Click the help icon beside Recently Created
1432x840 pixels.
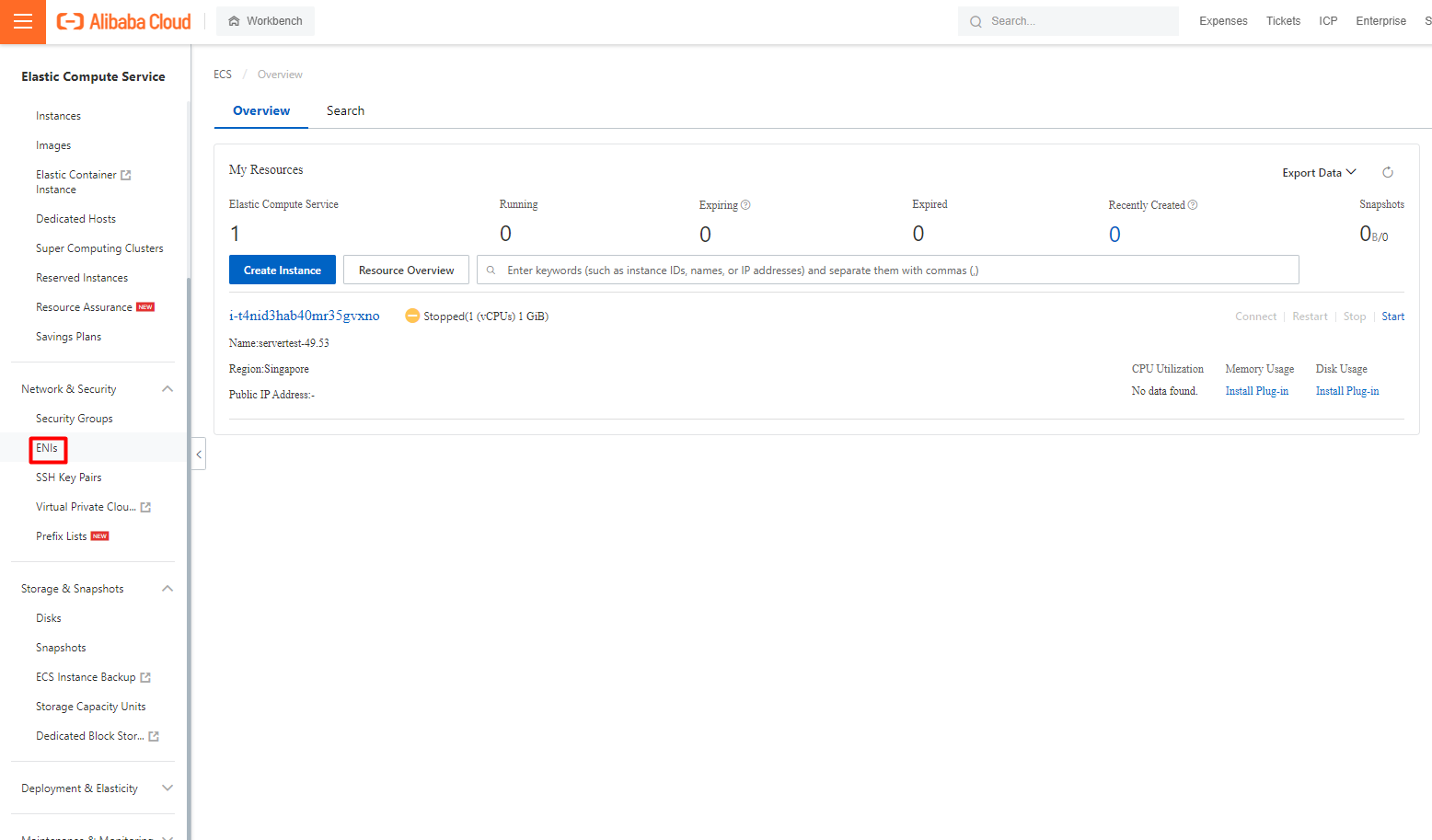(1193, 205)
